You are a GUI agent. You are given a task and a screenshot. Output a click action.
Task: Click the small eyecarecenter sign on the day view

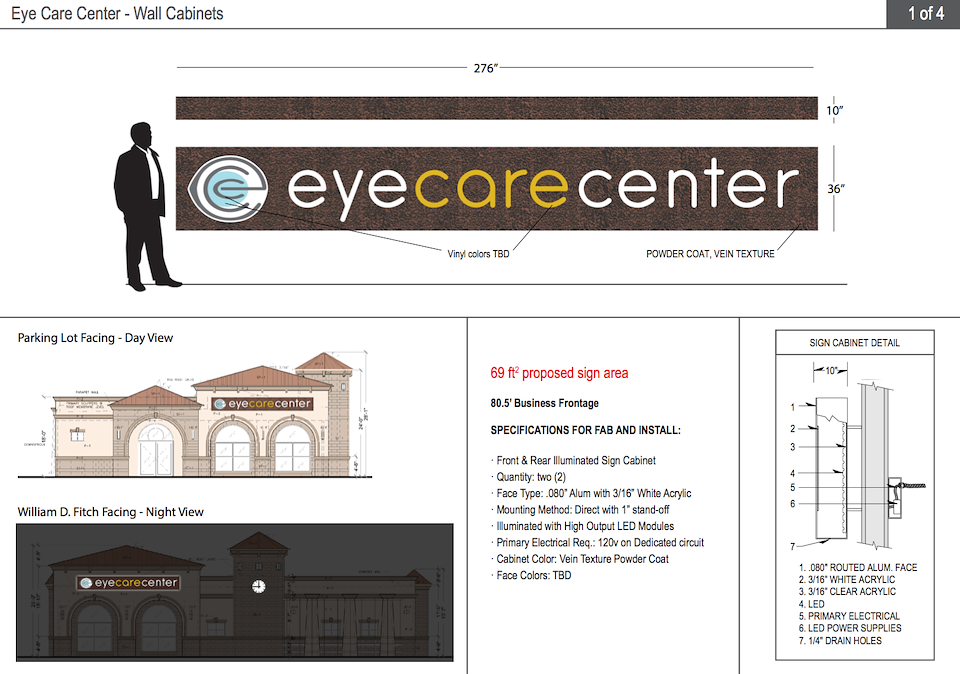coord(263,404)
